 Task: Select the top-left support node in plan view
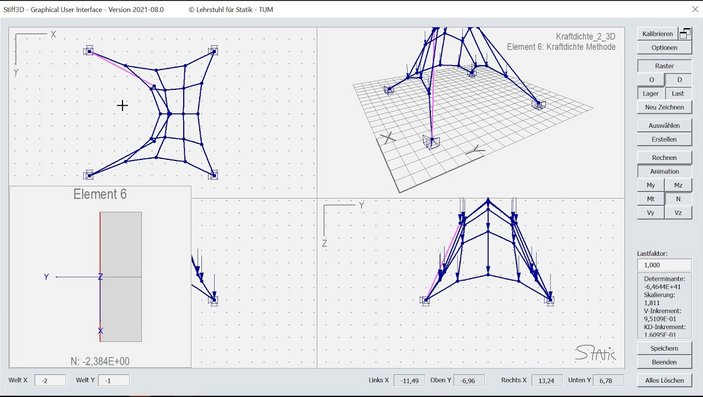coord(89,51)
